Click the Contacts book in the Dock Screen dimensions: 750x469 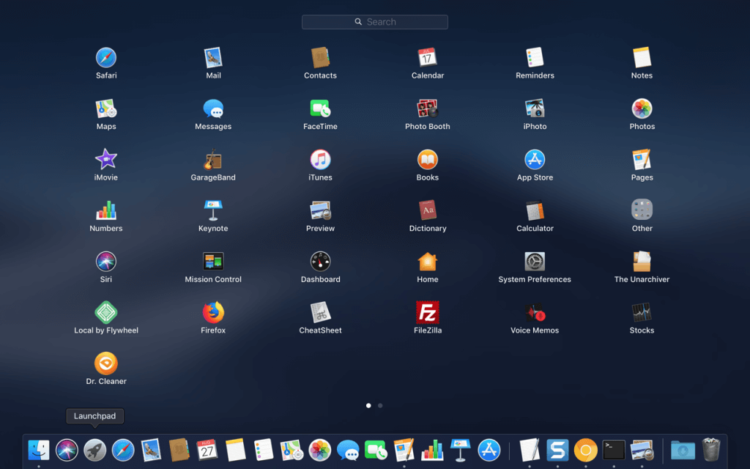[x=179, y=450]
